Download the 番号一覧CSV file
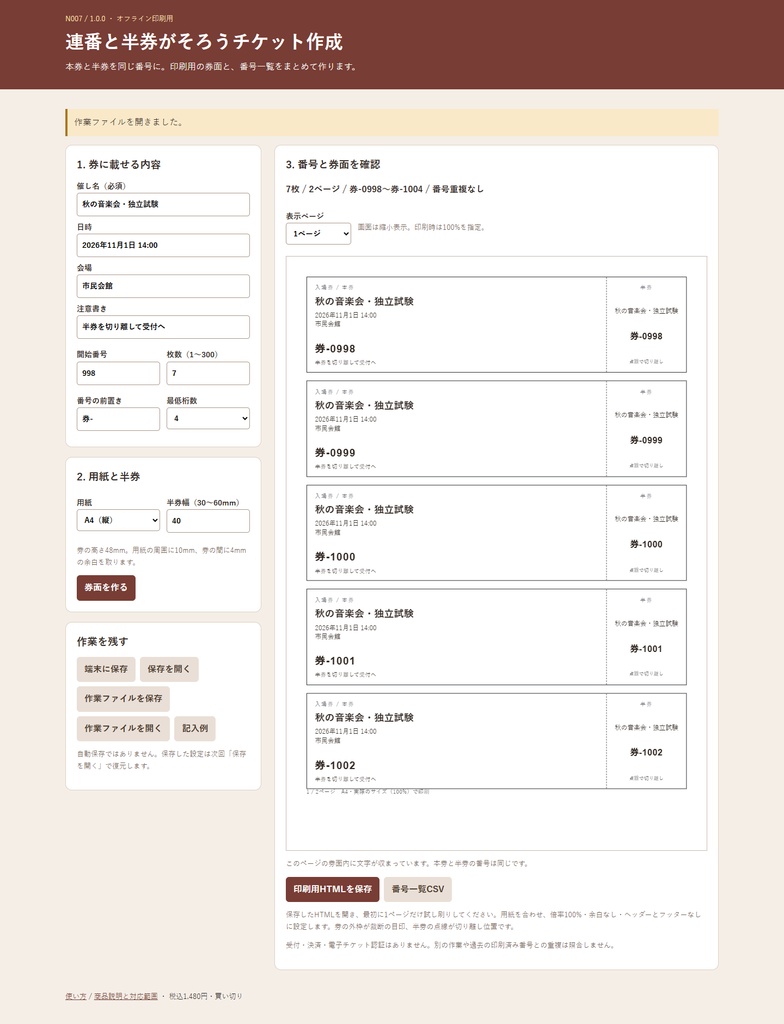This screenshot has width=784, height=1024. pyautogui.click(x=418, y=889)
